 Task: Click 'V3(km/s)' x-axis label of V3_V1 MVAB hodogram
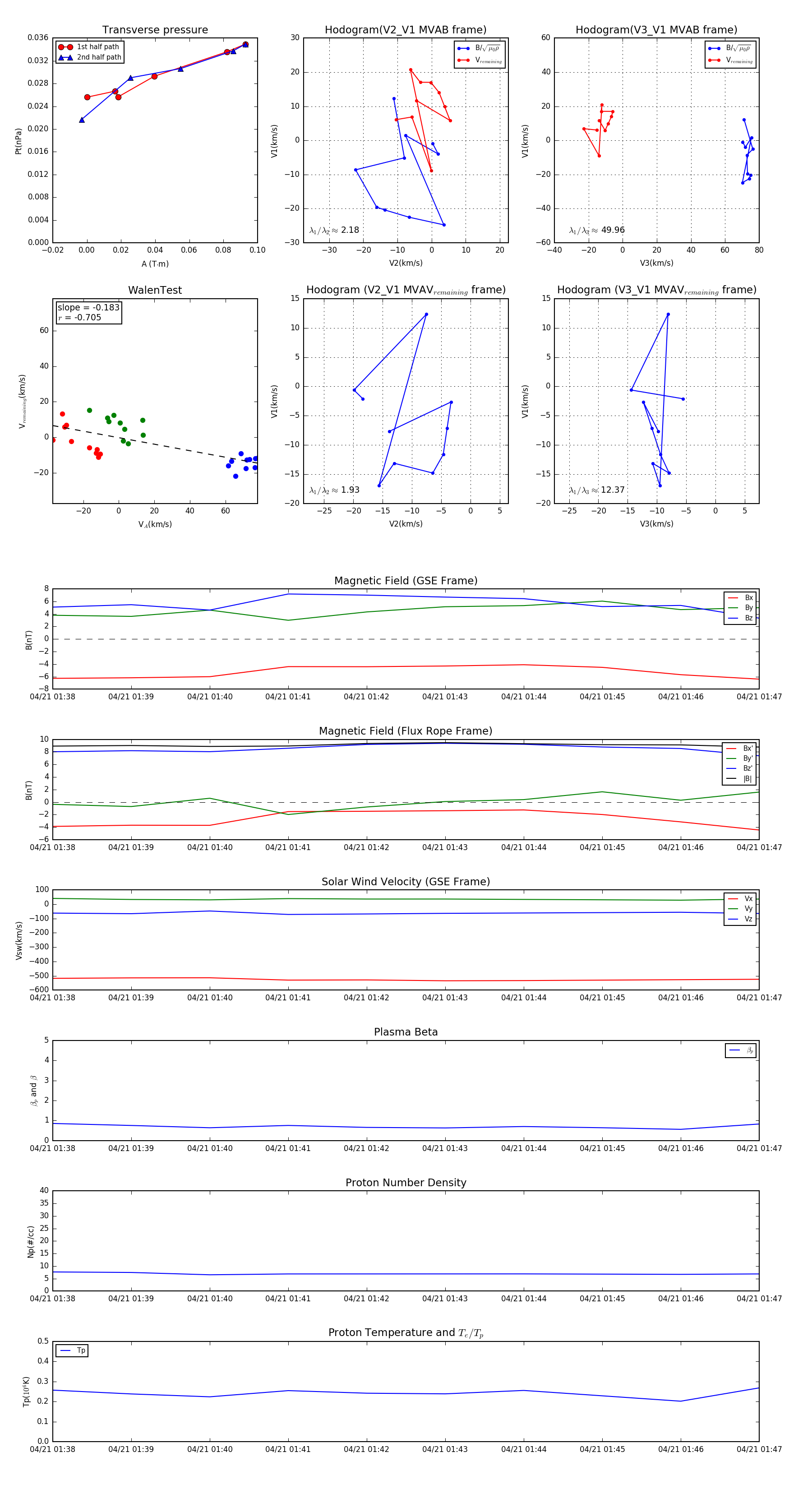[x=656, y=263]
